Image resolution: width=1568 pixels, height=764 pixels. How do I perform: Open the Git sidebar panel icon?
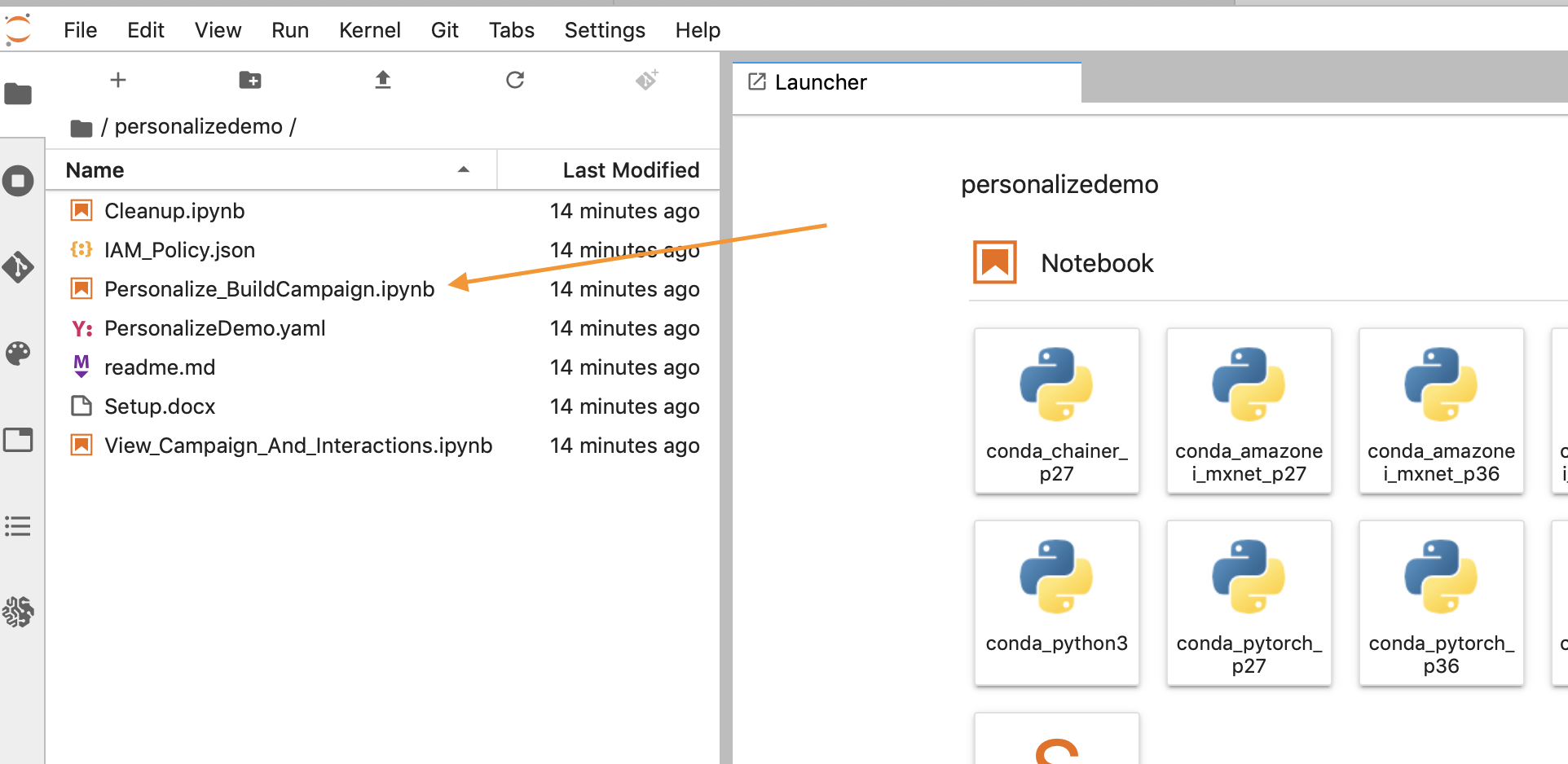click(18, 267)
